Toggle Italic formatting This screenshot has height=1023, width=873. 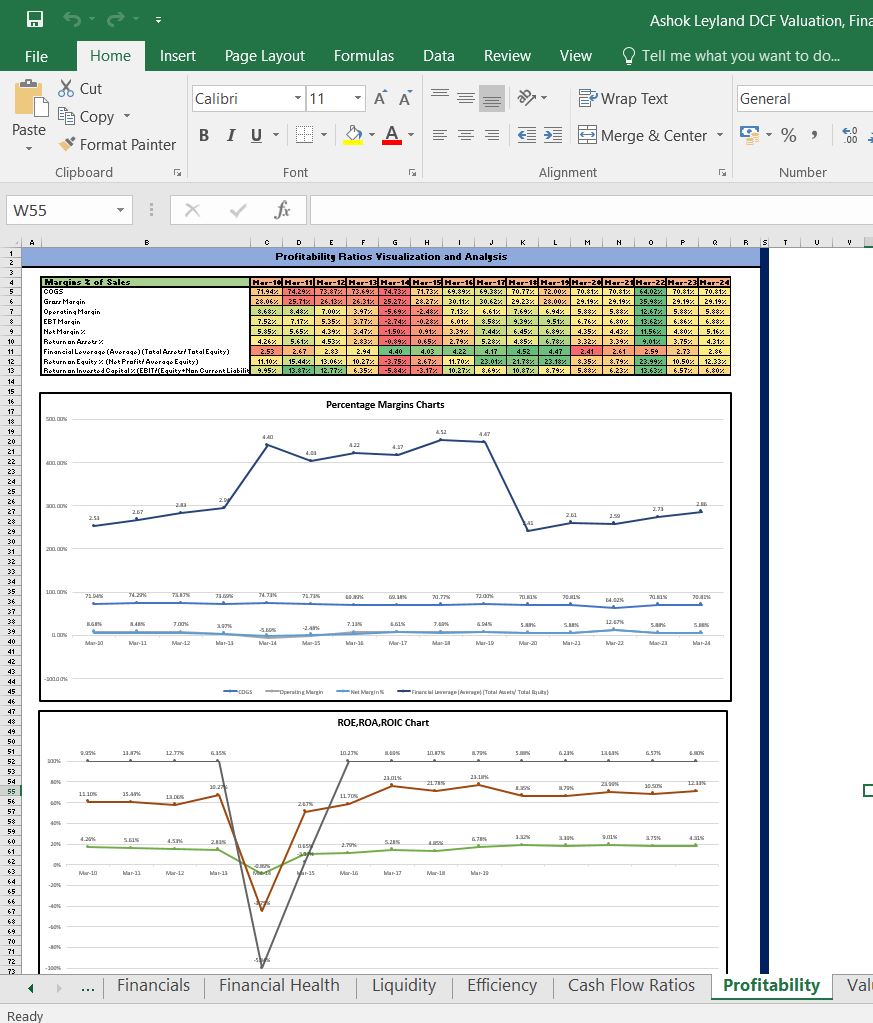[x=230, y=135]
